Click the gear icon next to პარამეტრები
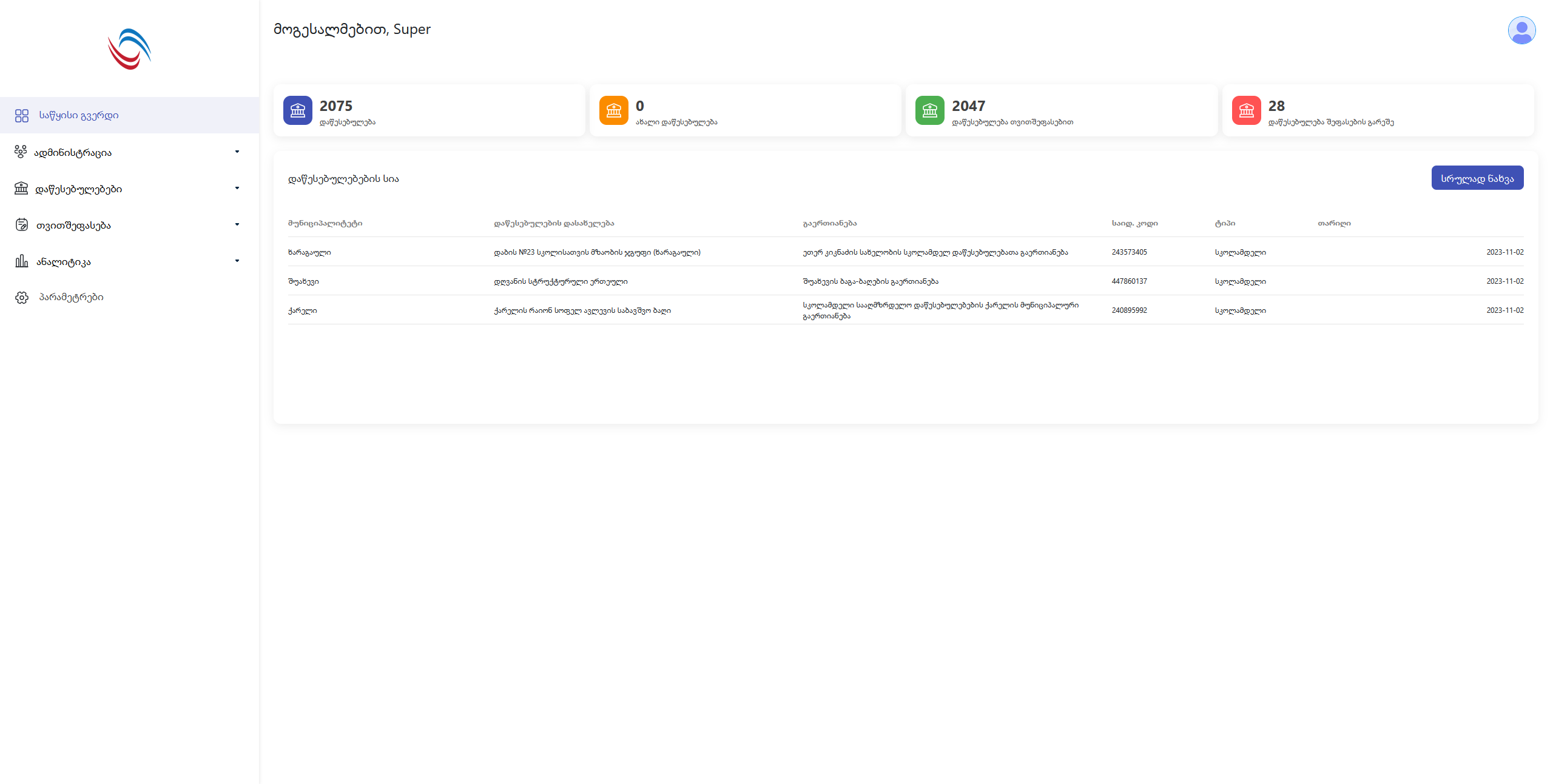Screen dimensions: 1553x784 tap(22, 298)
